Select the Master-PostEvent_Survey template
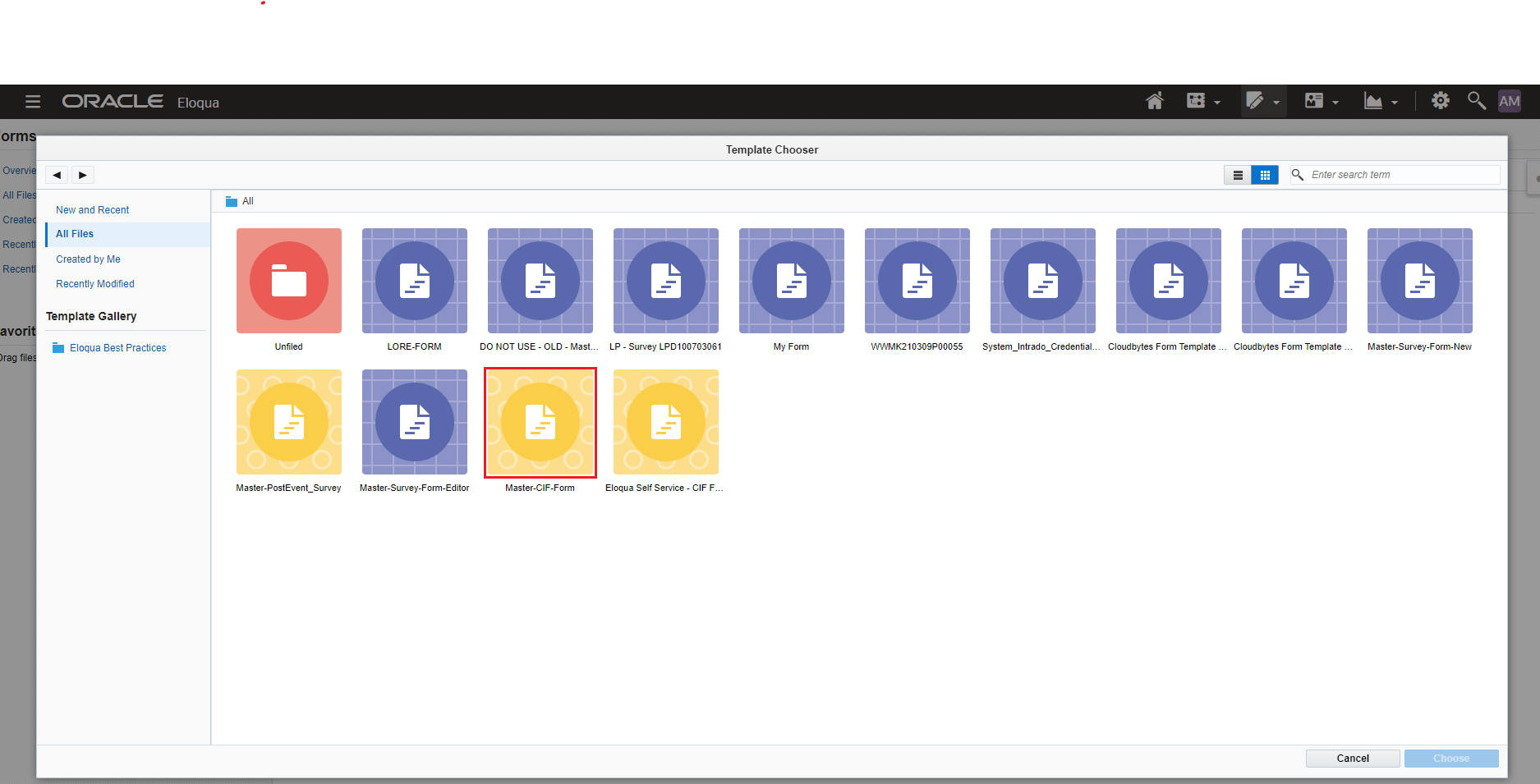Image resolution: width=1540 pixels, height=784 pixels. coord(289,422)
